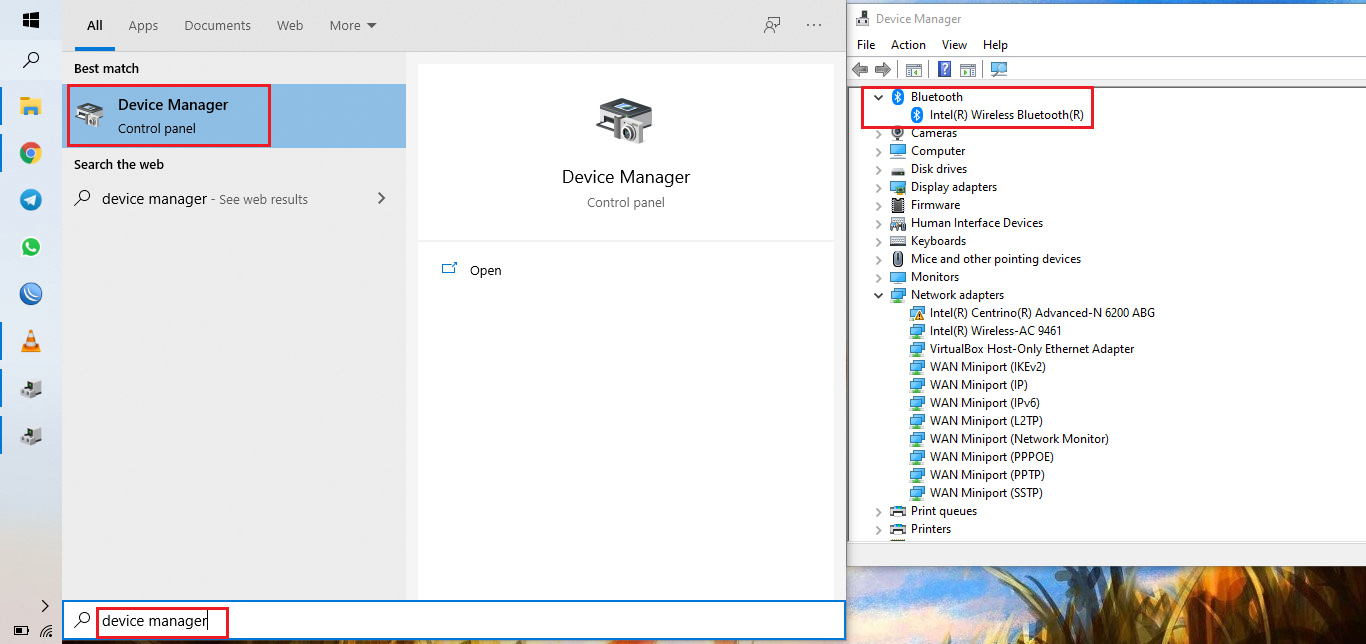This screenshot has height=644, width=1366.
Task: Click the Help question-mark toolbar icon
Action: [x=944, y=69]
